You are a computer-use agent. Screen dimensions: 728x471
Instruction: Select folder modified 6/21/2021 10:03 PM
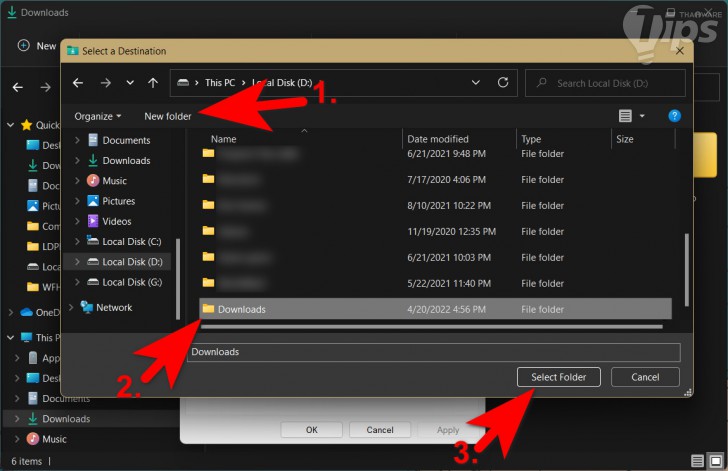tap(436, 257)
